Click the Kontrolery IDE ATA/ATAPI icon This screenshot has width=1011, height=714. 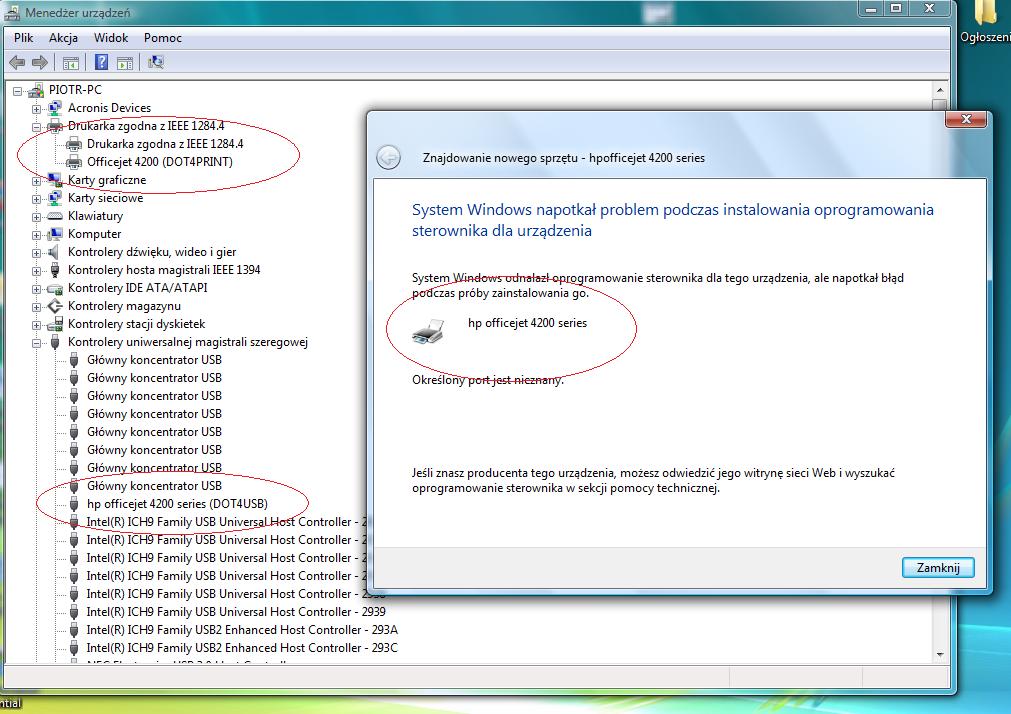(x=55, y=288)
